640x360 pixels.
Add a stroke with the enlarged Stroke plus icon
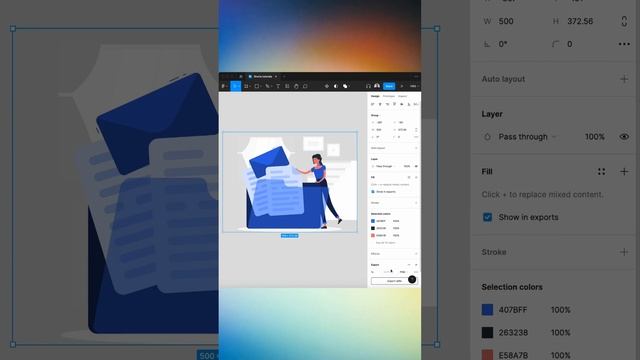624,252
